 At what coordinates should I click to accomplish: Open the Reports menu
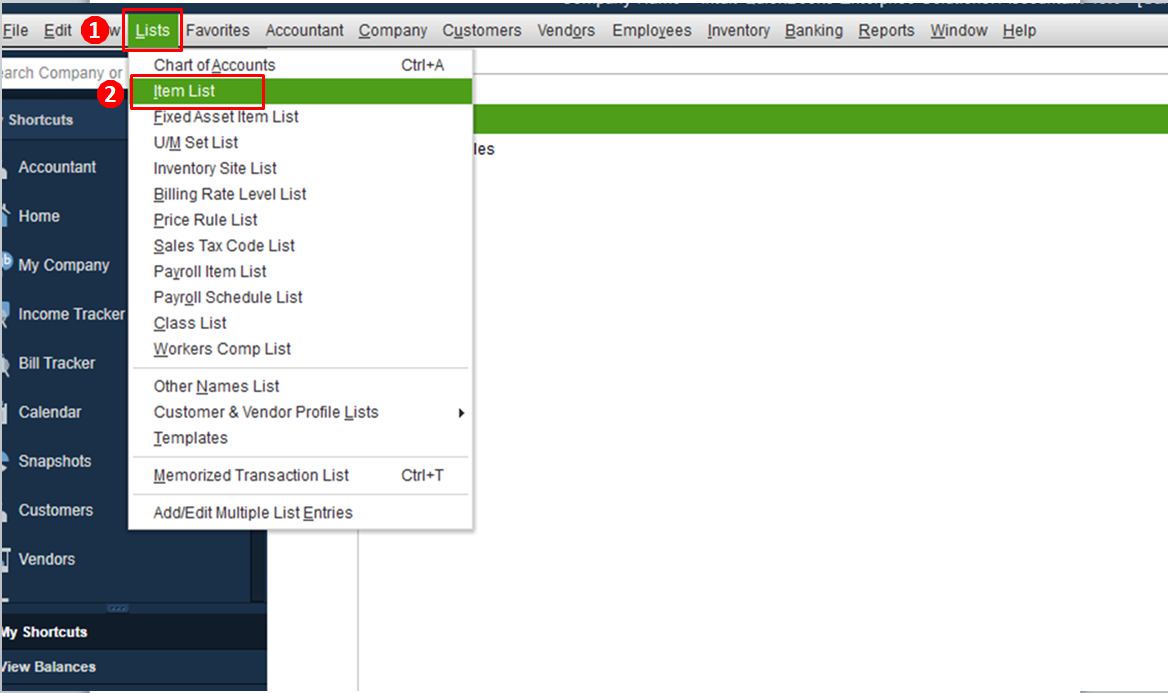(x=886, y=31)
